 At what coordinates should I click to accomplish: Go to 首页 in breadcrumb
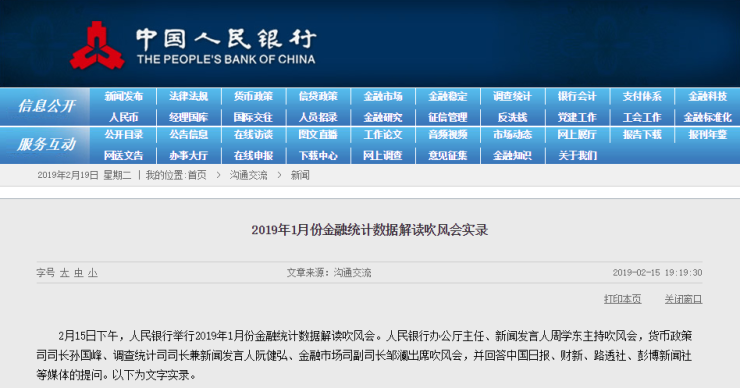pos(197,176)
